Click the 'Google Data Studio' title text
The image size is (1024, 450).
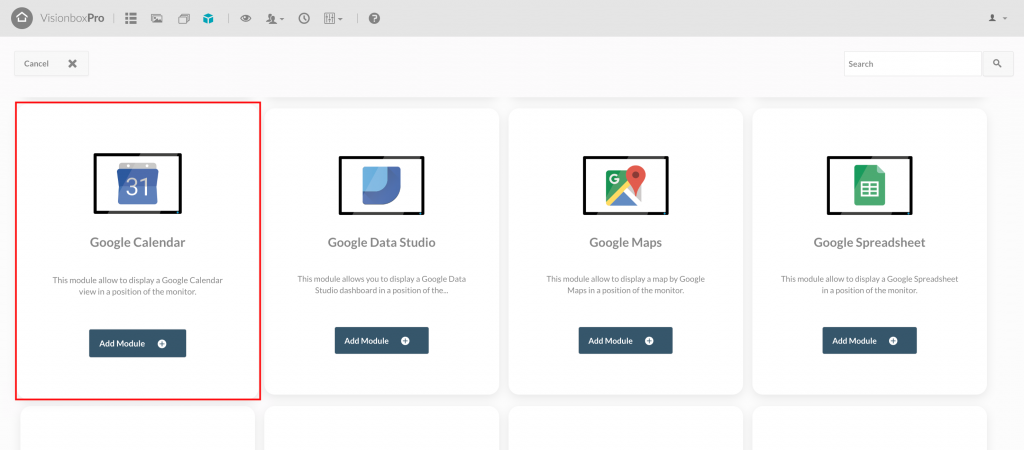pyautogui.click(x=381, y=243)
